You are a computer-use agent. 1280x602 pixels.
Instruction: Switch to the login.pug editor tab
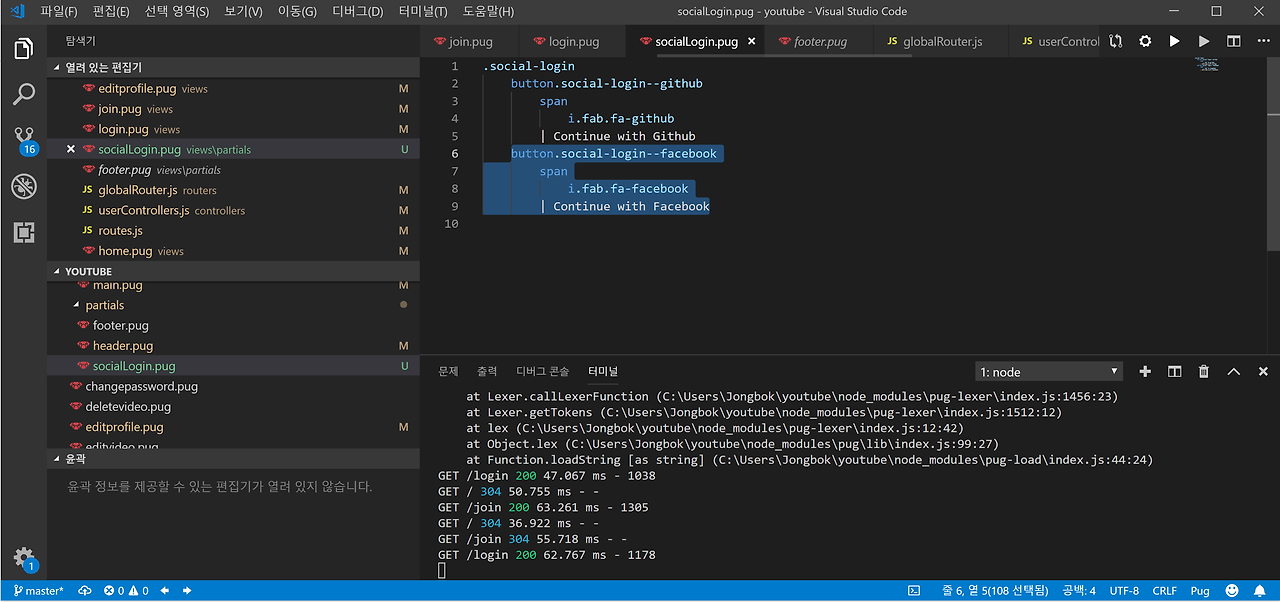(574, 42)
